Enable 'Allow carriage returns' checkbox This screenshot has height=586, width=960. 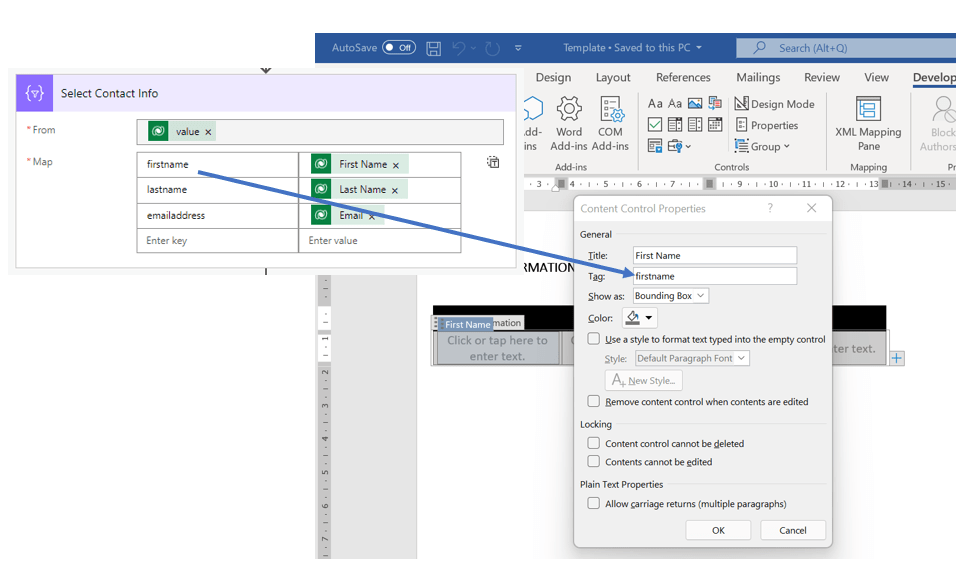(x=594, y=504)
